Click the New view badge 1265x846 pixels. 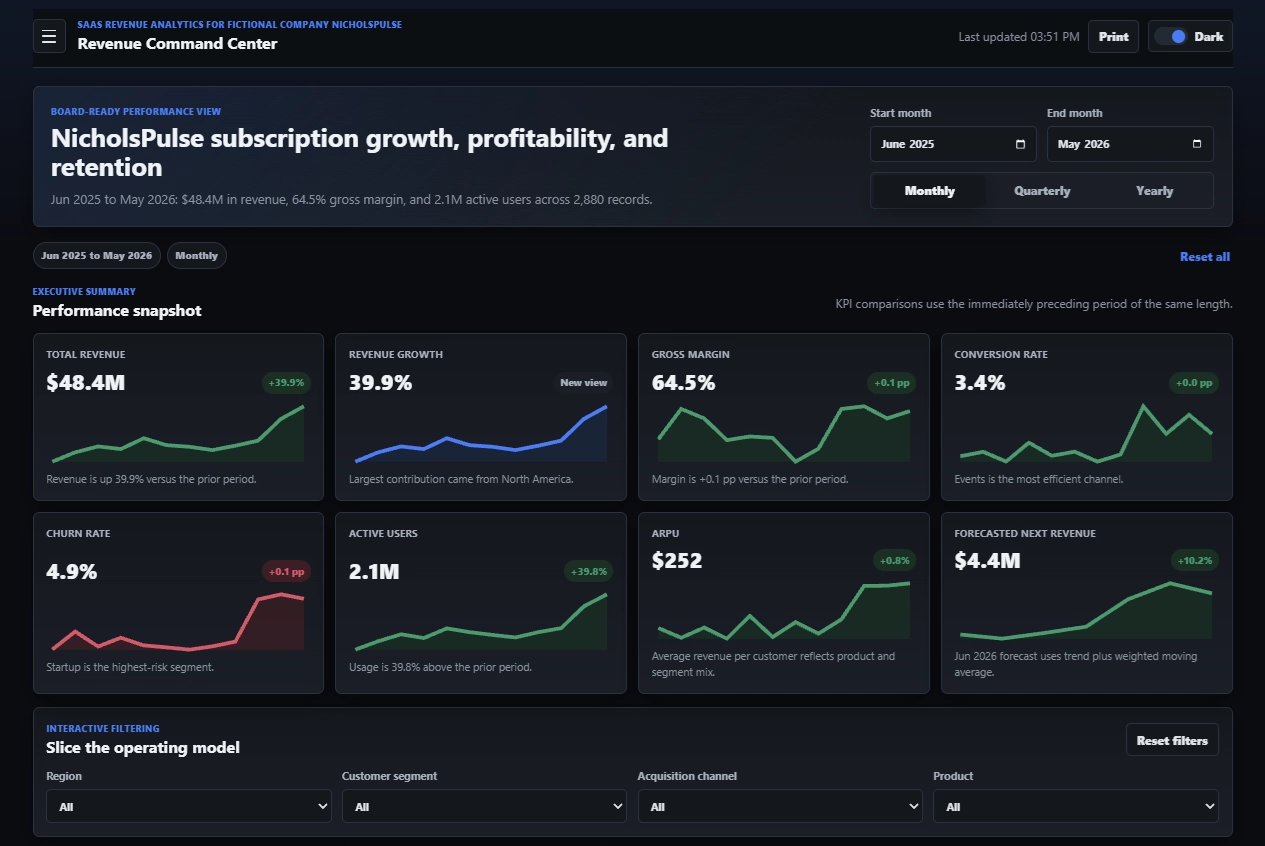[x=583, y=382]
